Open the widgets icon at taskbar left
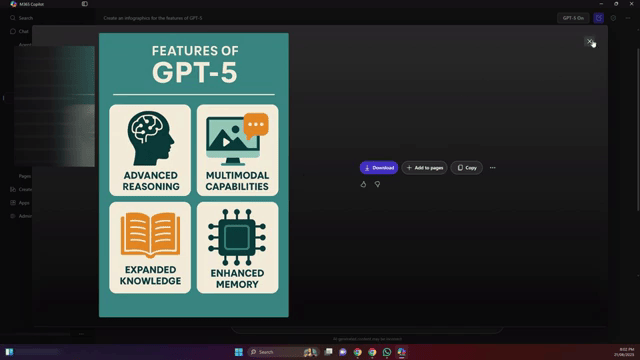The image size is (640, 360). coord(9,352)
